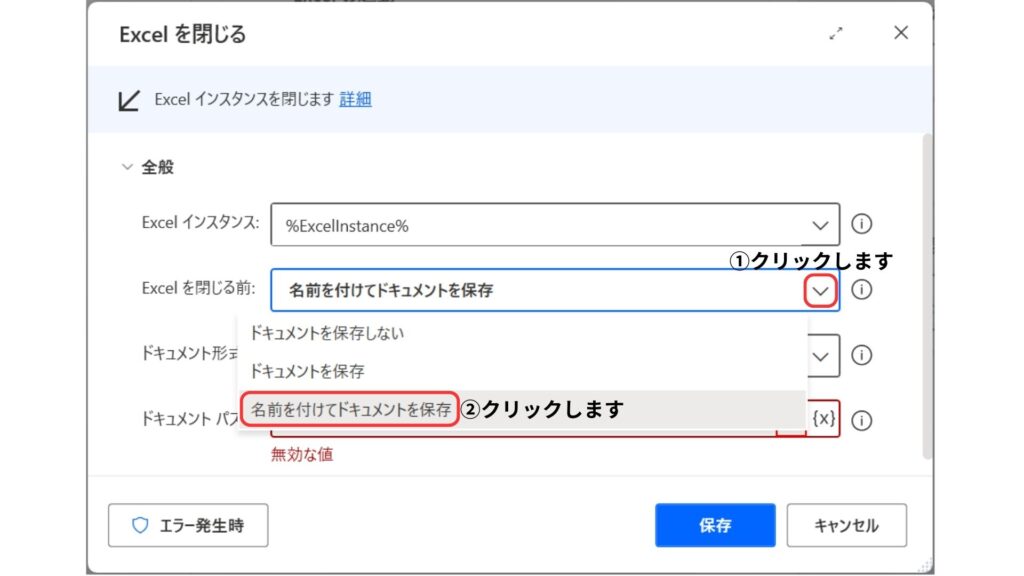Show info for ドキュメント パス field
Viewport: 1024px width, 576px height.
[861, 420]
